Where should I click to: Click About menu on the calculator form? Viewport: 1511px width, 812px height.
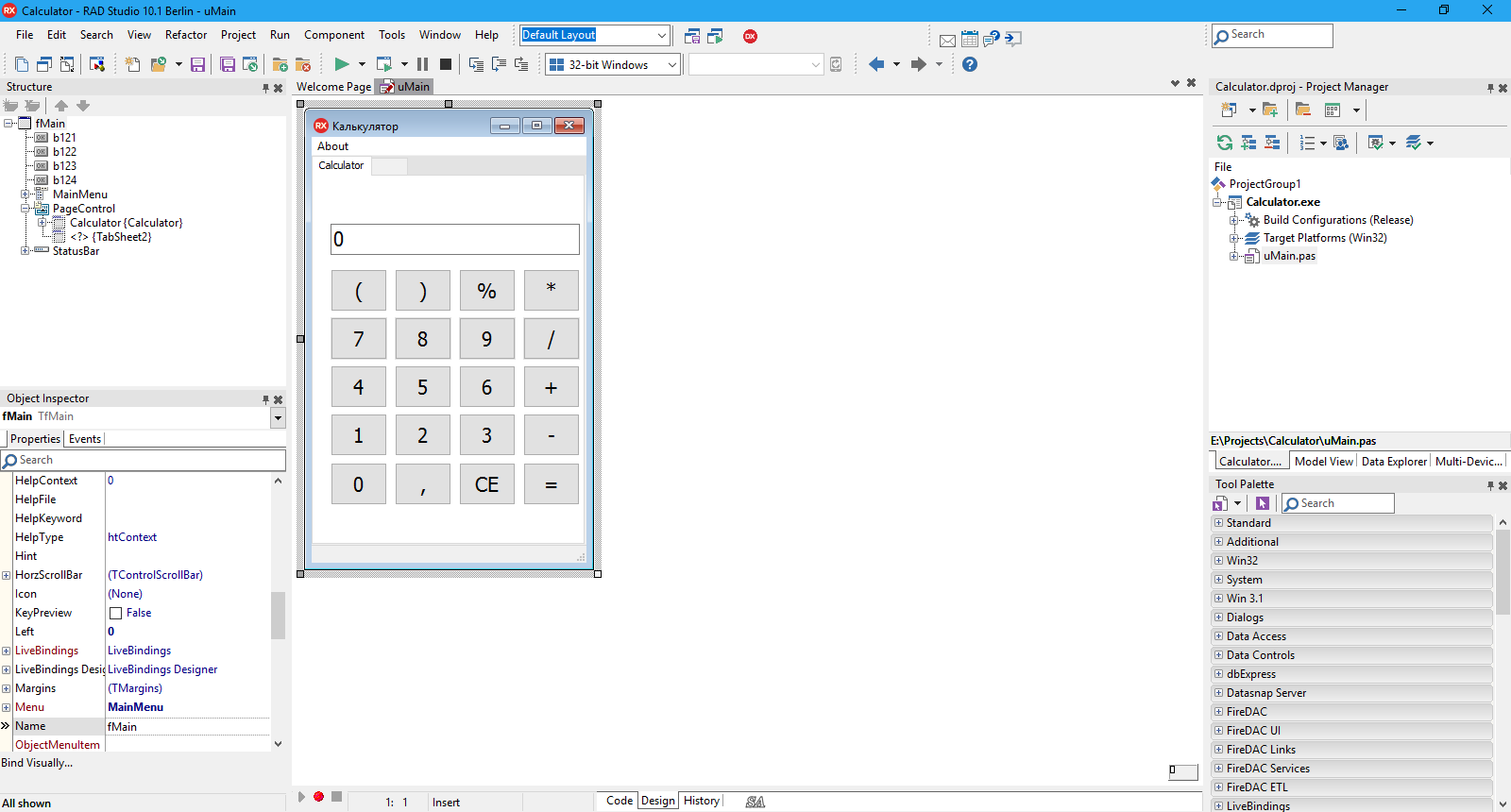click(x=332, y=146)
